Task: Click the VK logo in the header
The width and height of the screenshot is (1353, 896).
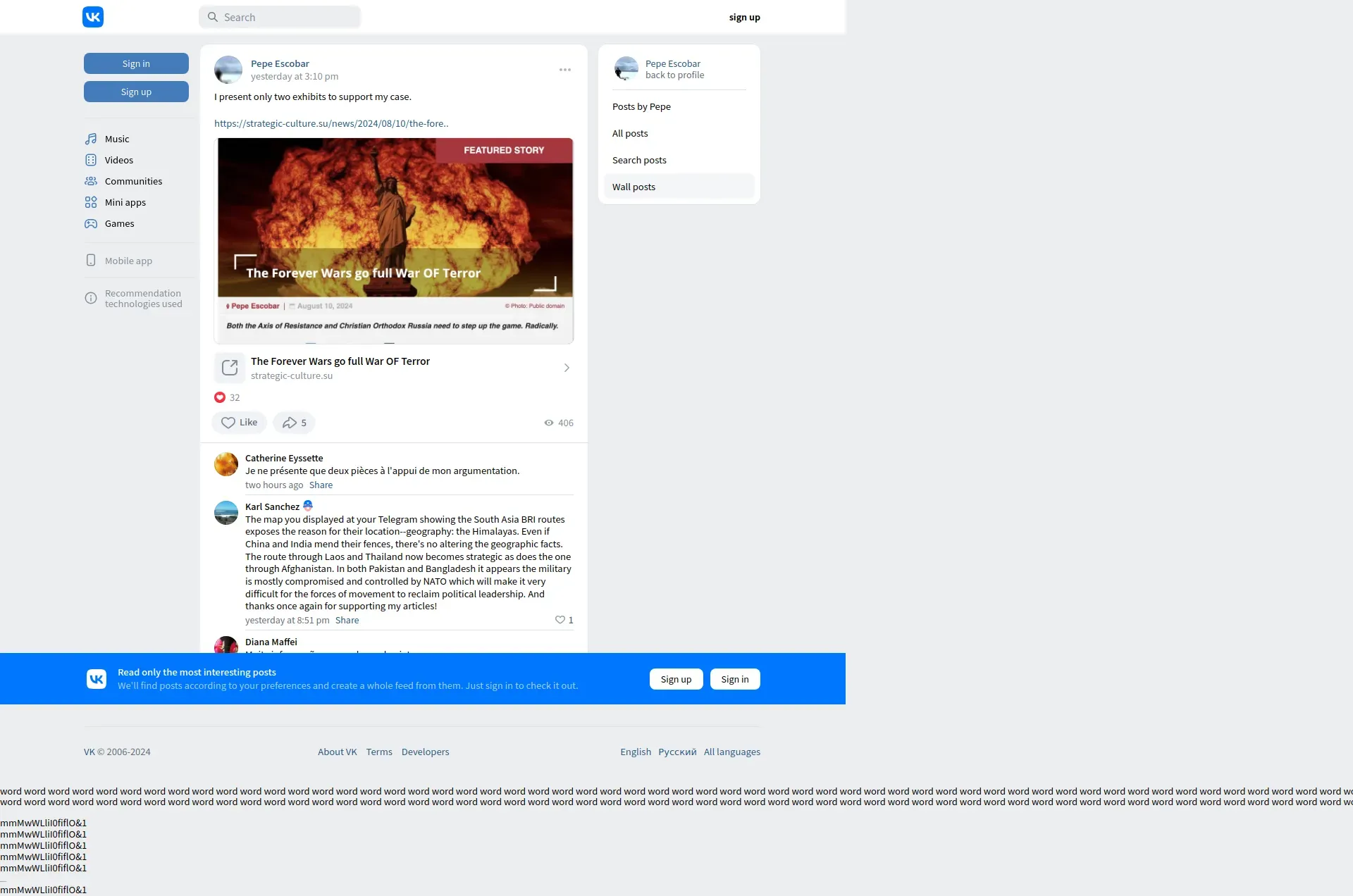Action: [93, 17]
